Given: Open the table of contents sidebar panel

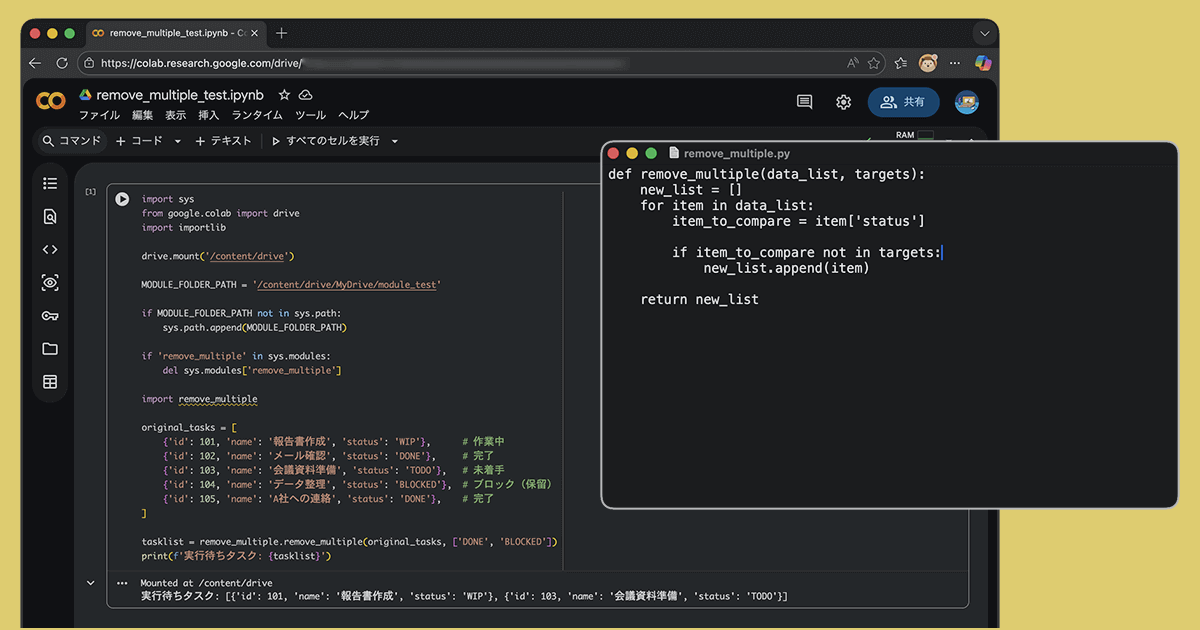Looking at the screenshot, I should [50, 183].
